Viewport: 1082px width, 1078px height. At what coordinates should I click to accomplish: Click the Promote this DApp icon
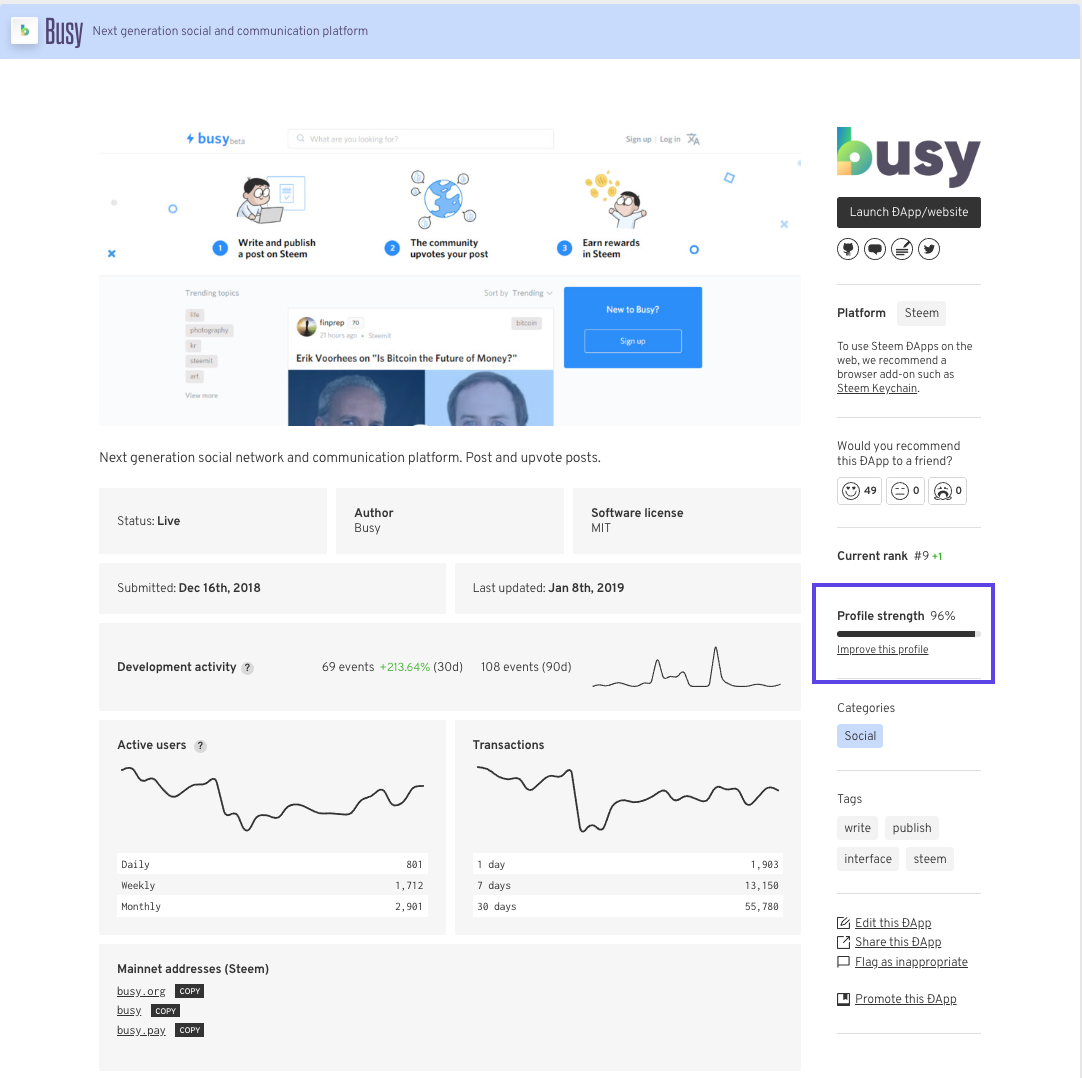click(843, 999)
